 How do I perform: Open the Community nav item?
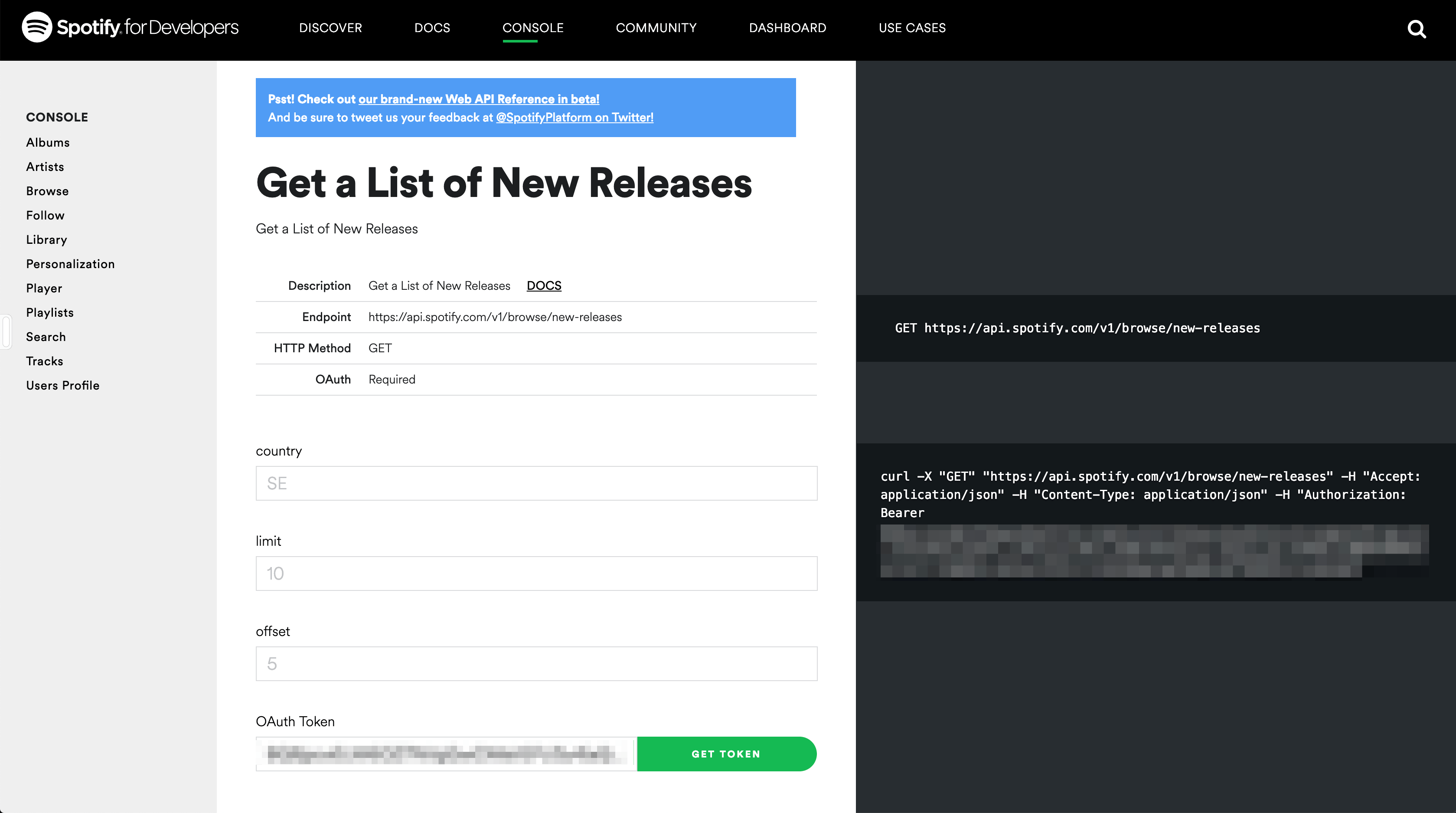[656, 28]
